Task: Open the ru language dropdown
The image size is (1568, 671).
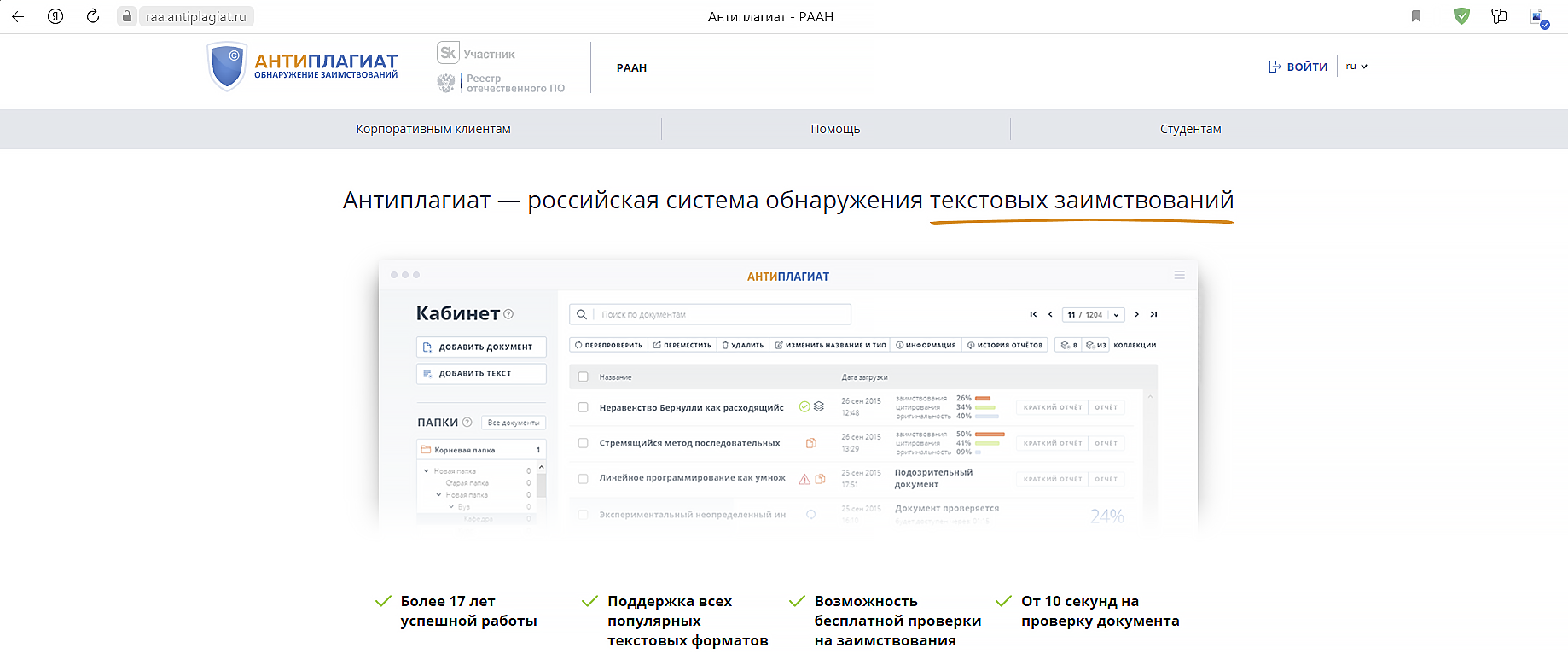Action: click(x=1356, y=66)
